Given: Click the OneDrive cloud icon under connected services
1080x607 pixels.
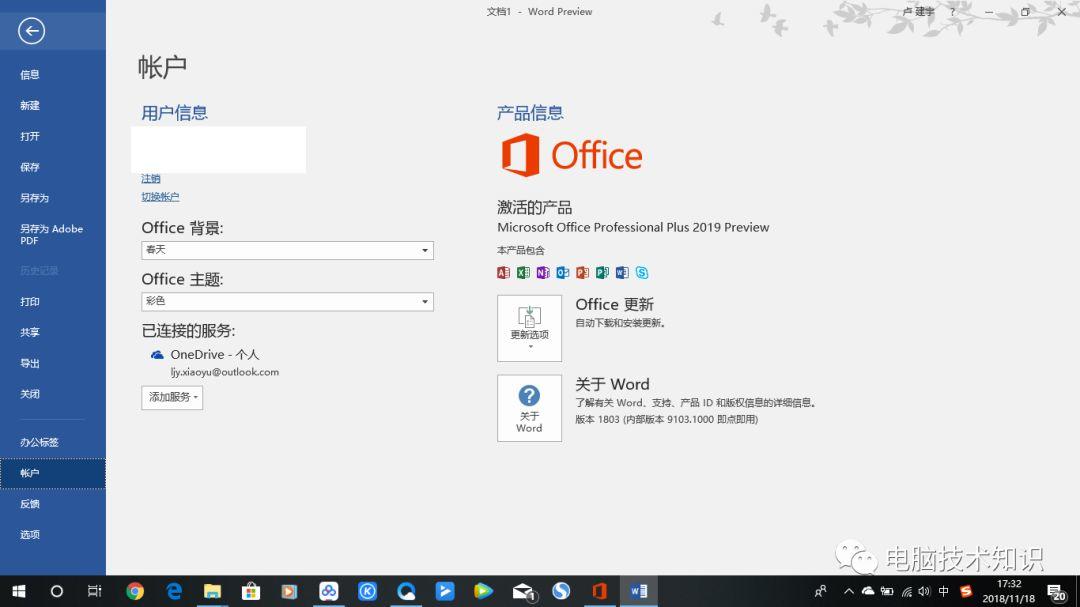Looking at the screenshot, I should click(157, 355).
